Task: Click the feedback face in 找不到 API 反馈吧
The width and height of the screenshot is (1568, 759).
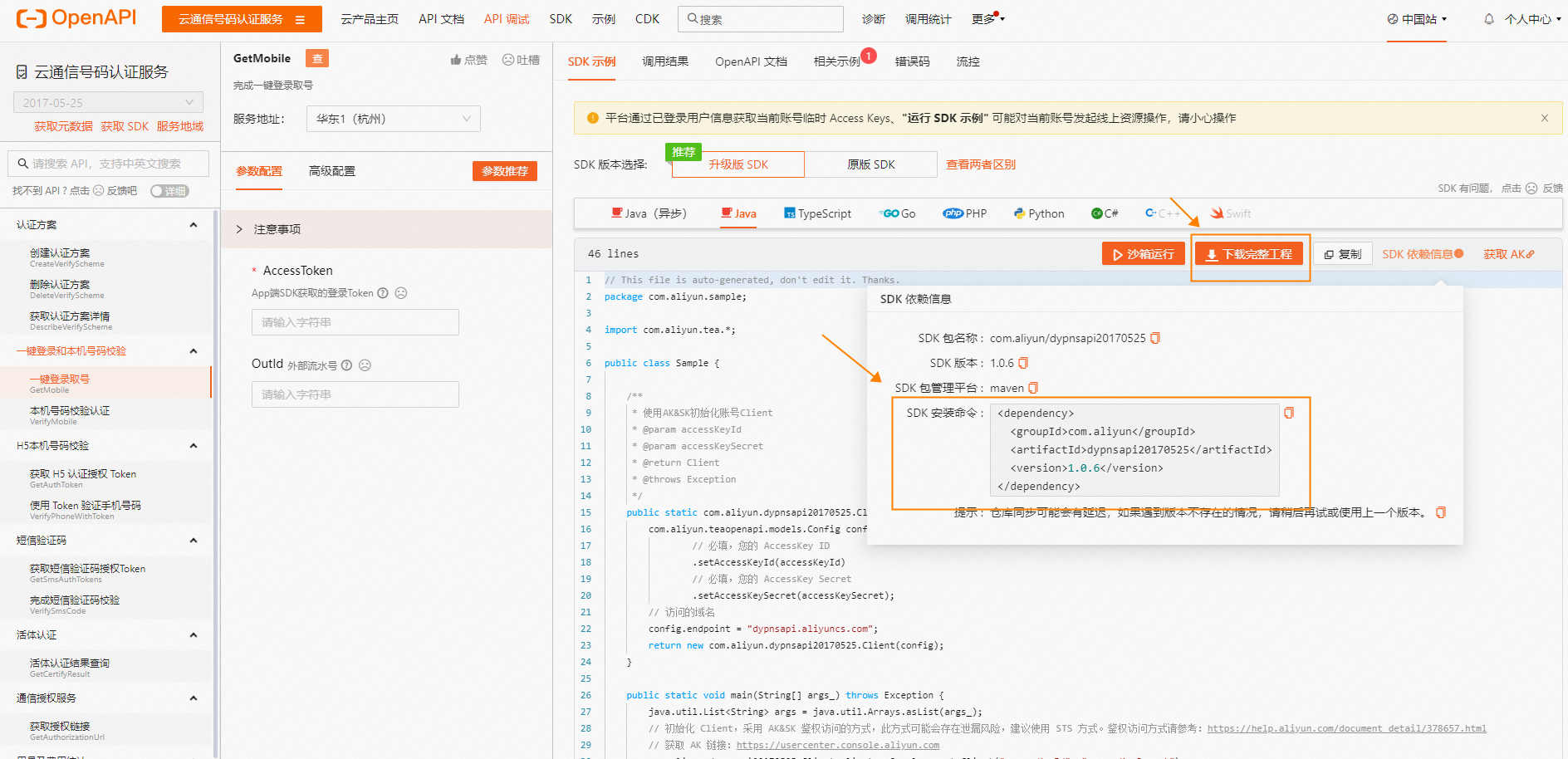Action: coord(98,191)
